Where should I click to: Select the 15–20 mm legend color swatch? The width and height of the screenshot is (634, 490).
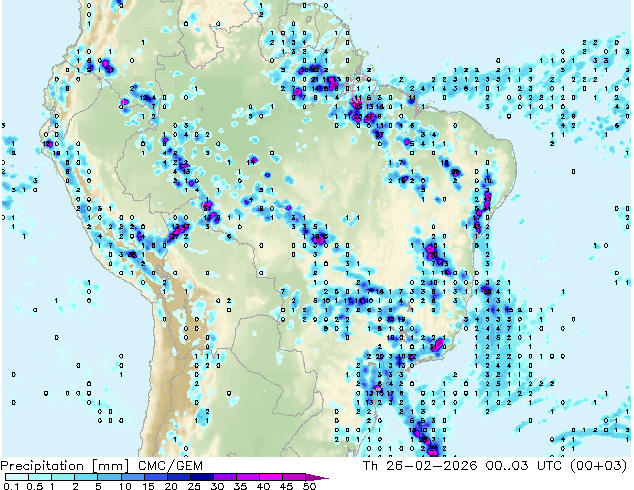(156, 477)
